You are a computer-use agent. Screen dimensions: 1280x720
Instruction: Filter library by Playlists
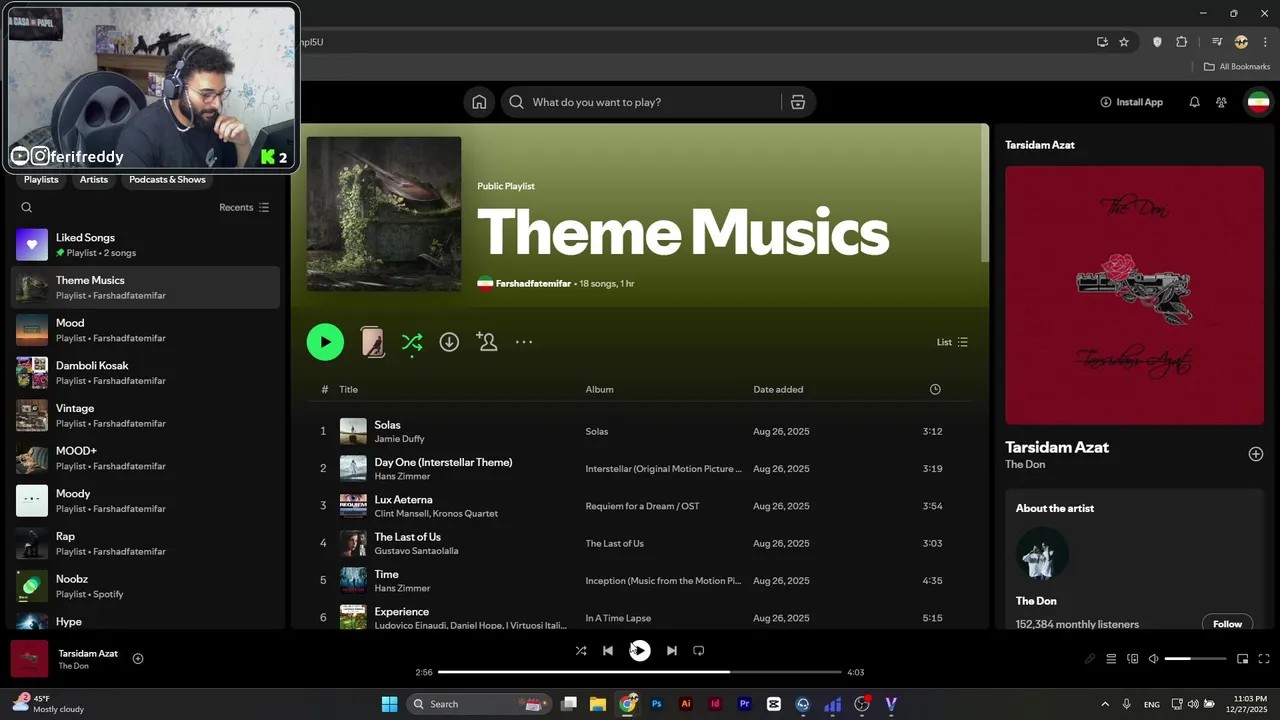[x=41, y=180]
